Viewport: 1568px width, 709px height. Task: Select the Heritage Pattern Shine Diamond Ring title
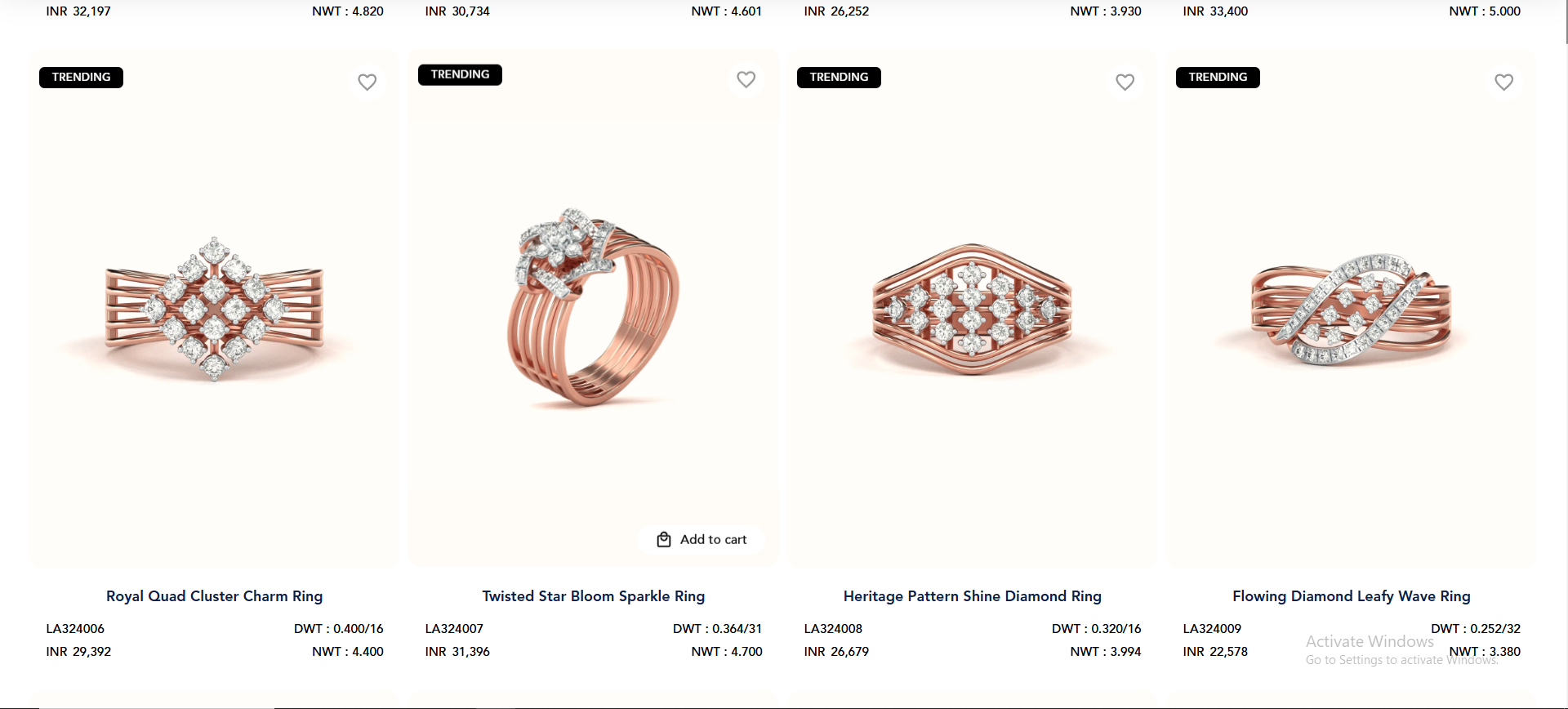click(x=972, y=596)
